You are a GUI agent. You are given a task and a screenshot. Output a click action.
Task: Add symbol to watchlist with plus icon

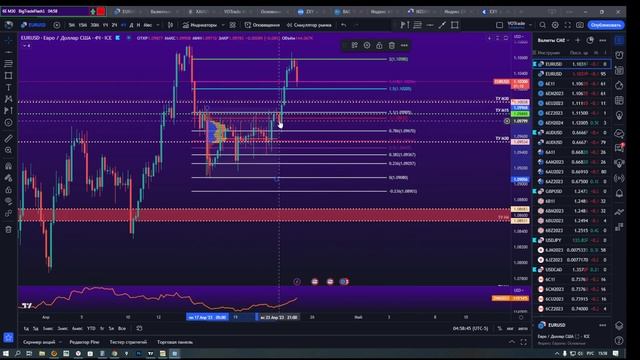578,40
